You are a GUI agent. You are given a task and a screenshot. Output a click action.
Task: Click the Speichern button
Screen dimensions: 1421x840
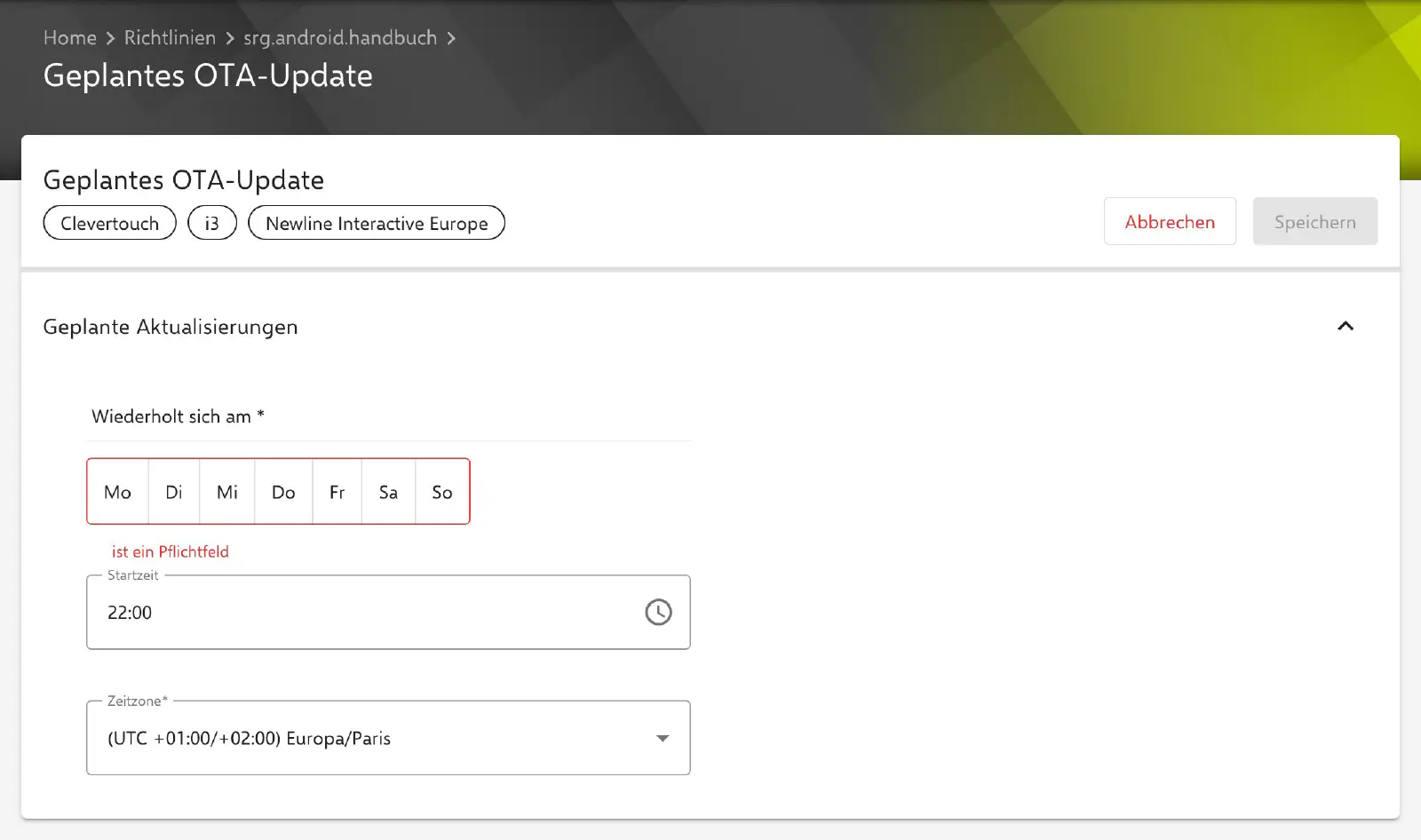(1315, 222)
